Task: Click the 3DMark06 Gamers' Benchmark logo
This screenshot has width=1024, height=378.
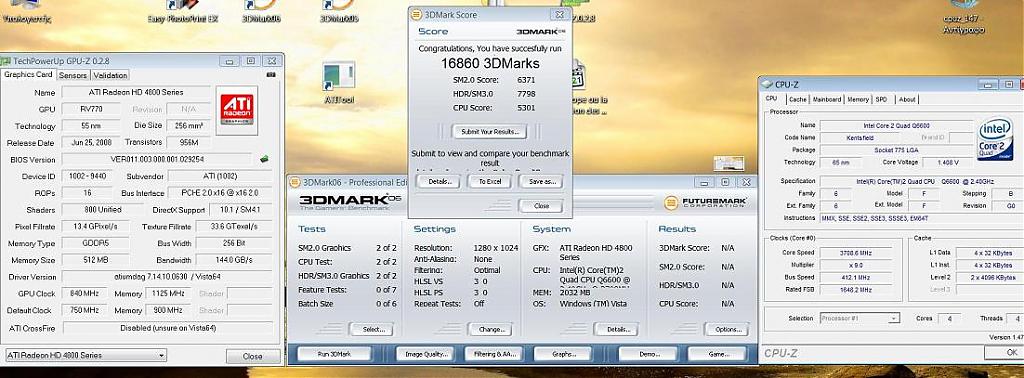Action: (350, 202)
